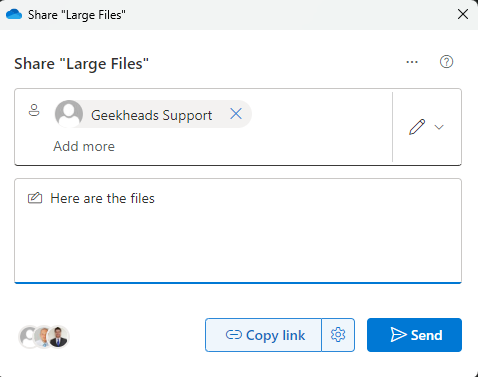The width and height of the screenshot is (478, 377).
Task: Open link settings gear icon
Action: tap(338, 335)
